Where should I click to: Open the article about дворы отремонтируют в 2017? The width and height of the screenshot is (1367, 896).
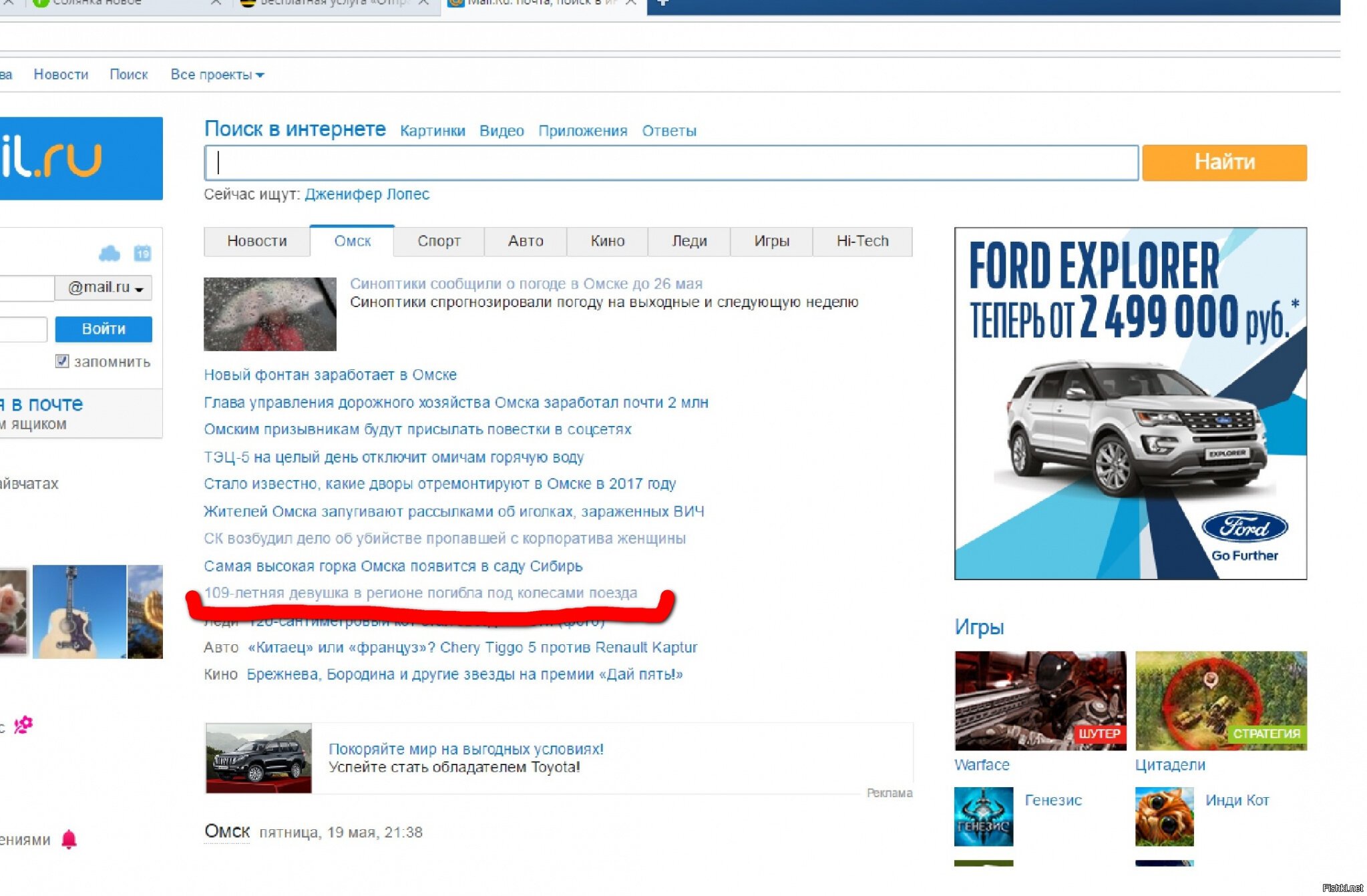440,484
